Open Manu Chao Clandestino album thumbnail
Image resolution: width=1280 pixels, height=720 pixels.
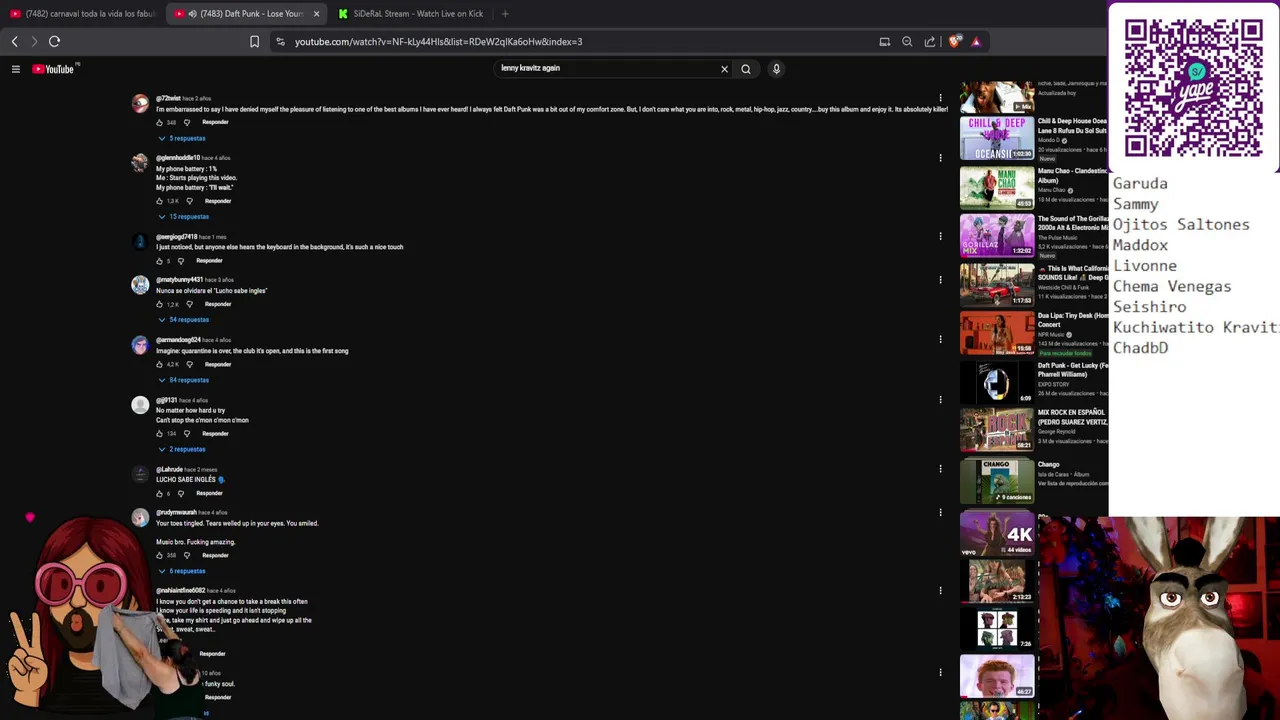click(x=997, y=187)
